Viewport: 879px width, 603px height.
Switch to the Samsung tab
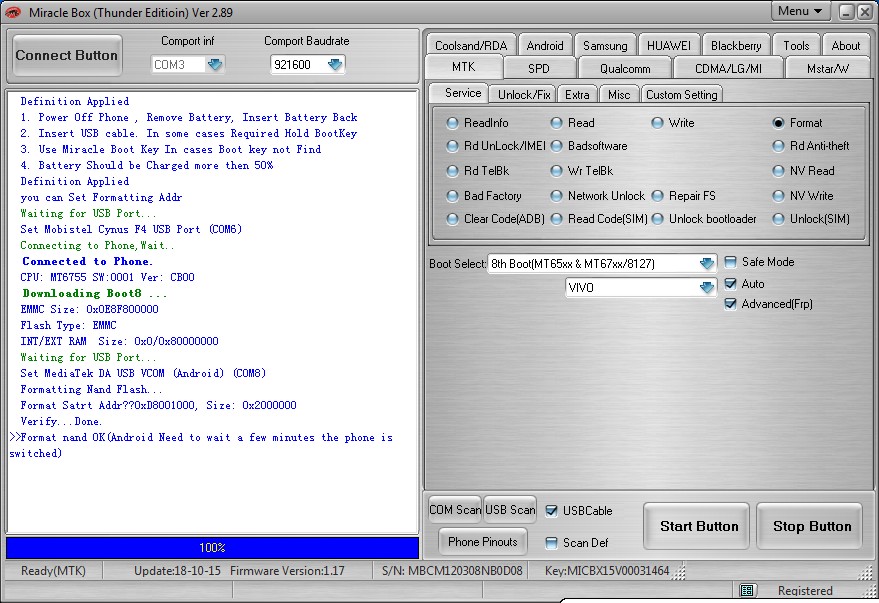tap(605, 45)
